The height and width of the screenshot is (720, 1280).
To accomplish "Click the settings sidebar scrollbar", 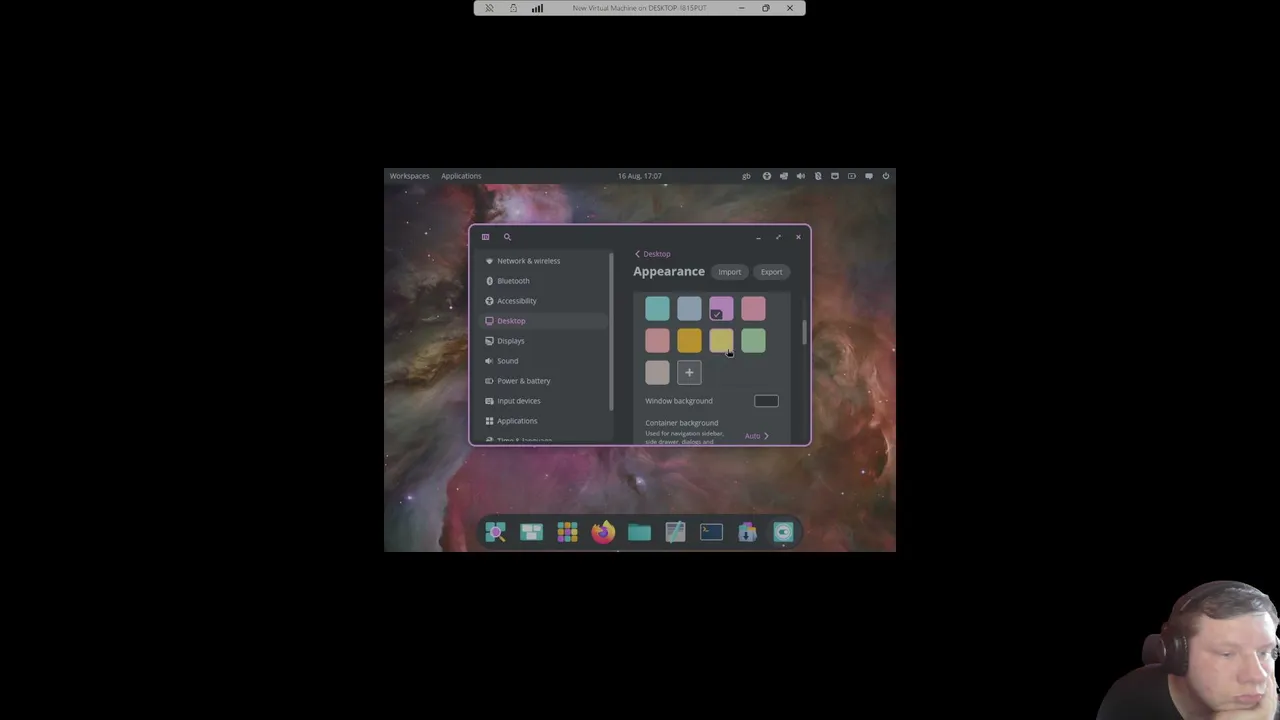I will coord(611,330).
